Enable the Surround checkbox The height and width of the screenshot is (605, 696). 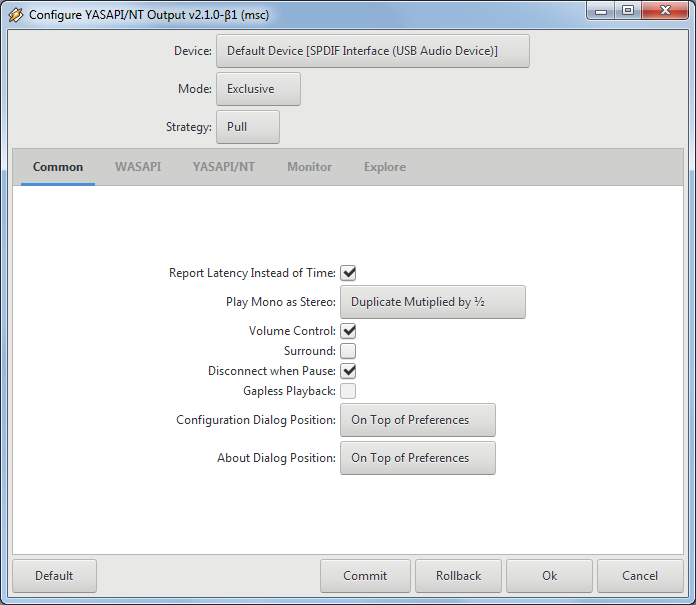click(x=348, y=351)
